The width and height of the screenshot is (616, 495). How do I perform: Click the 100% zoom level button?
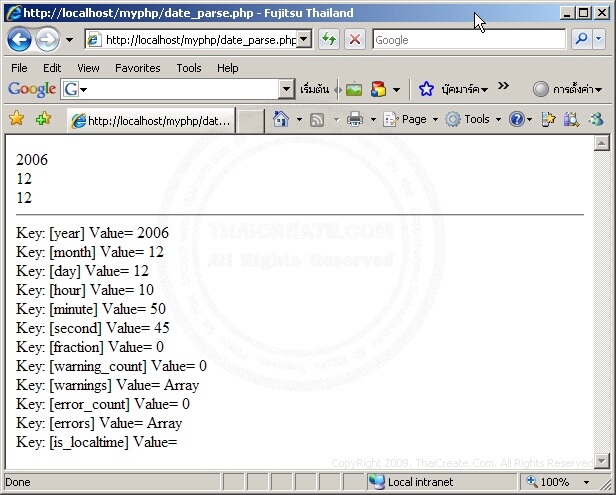pyautogui.click(x=548, y=482)
